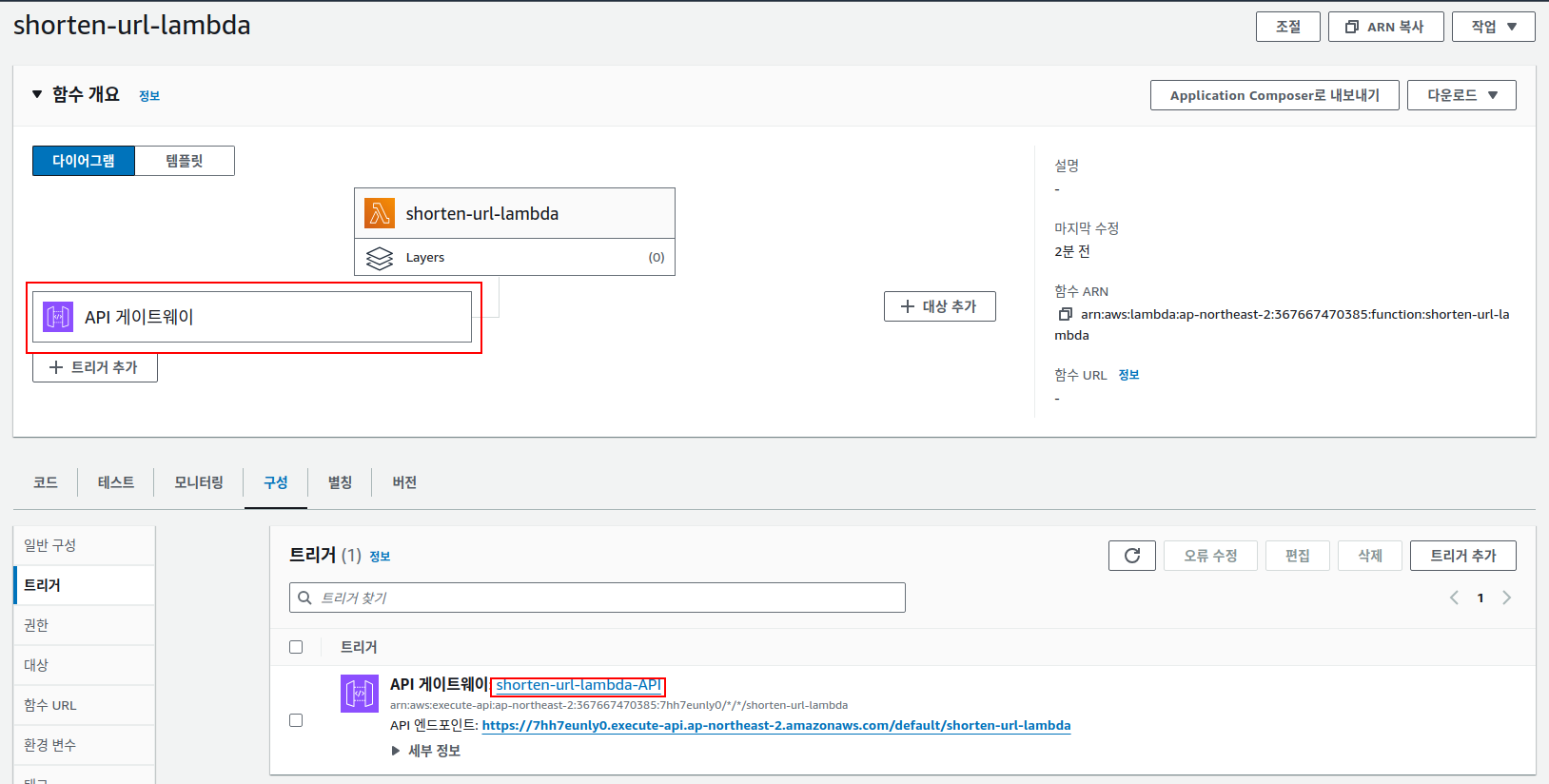Image resolution: width=1549 pixels, height=784 pixels.
Task: Click the API Gateway icon in trigger row
Action: 360,694
